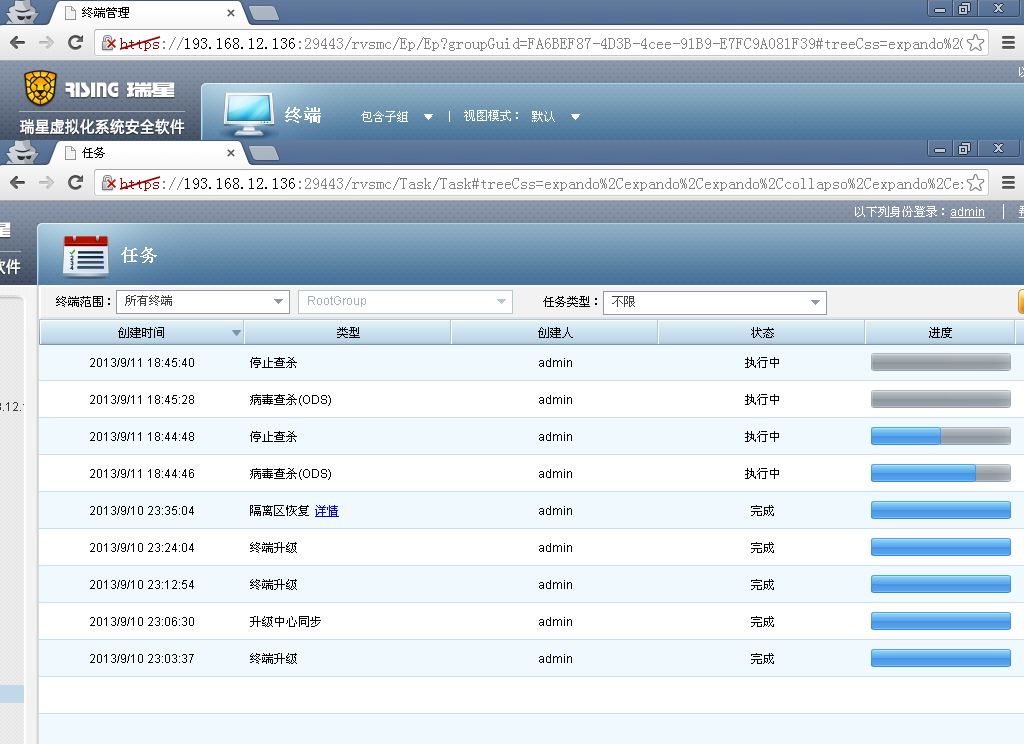The height and width of the screenshot is (744, 1024).
Task: Select the row 2013/9/11 18:45:28
Action: [x=531, y=399]
